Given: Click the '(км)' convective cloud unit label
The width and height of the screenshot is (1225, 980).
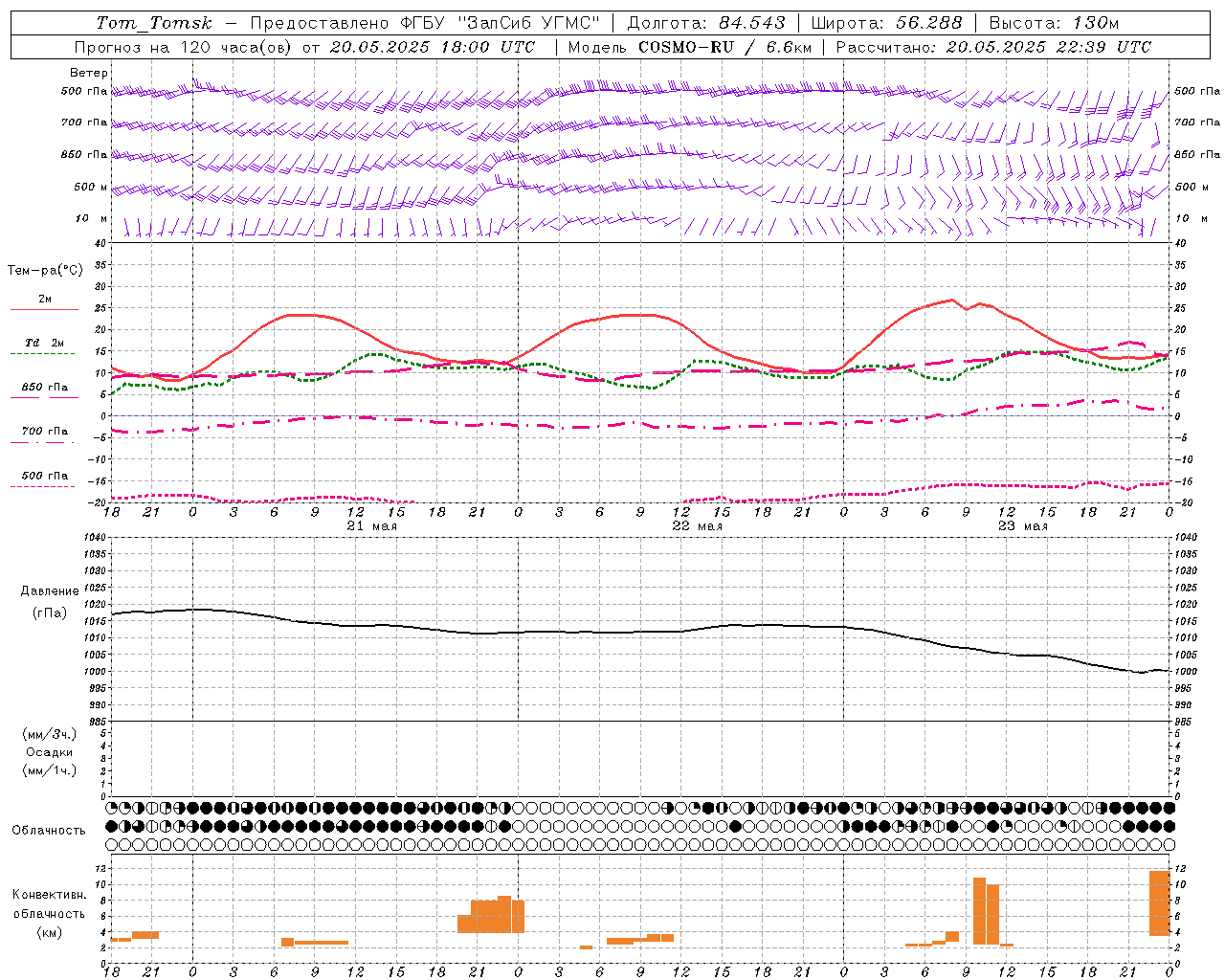Looking at the screenshot, I should (x=50, y=932).
